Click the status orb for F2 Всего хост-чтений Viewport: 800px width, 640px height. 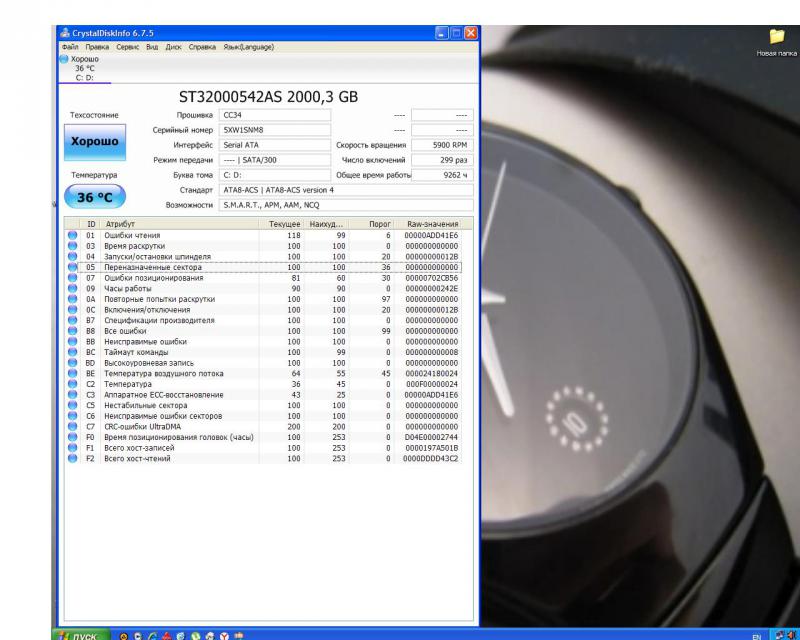click(x=72, y=458)
